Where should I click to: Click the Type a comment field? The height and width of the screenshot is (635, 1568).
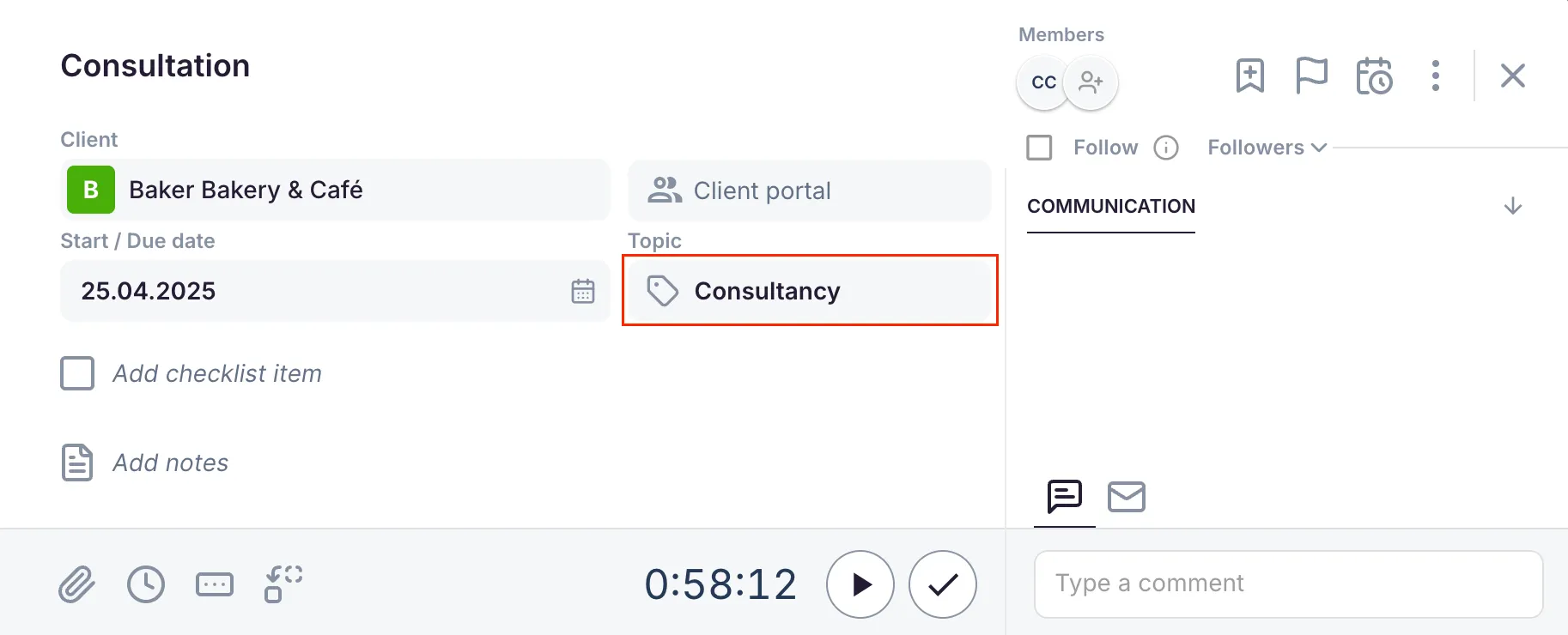click(1288, 584)
